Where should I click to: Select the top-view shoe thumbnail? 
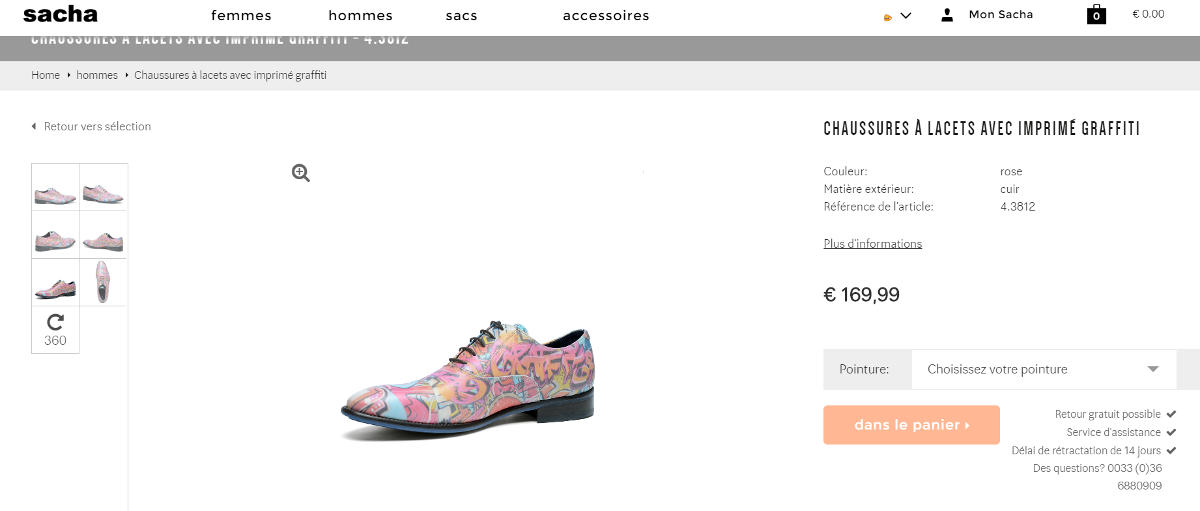click(x=103, y=282)
